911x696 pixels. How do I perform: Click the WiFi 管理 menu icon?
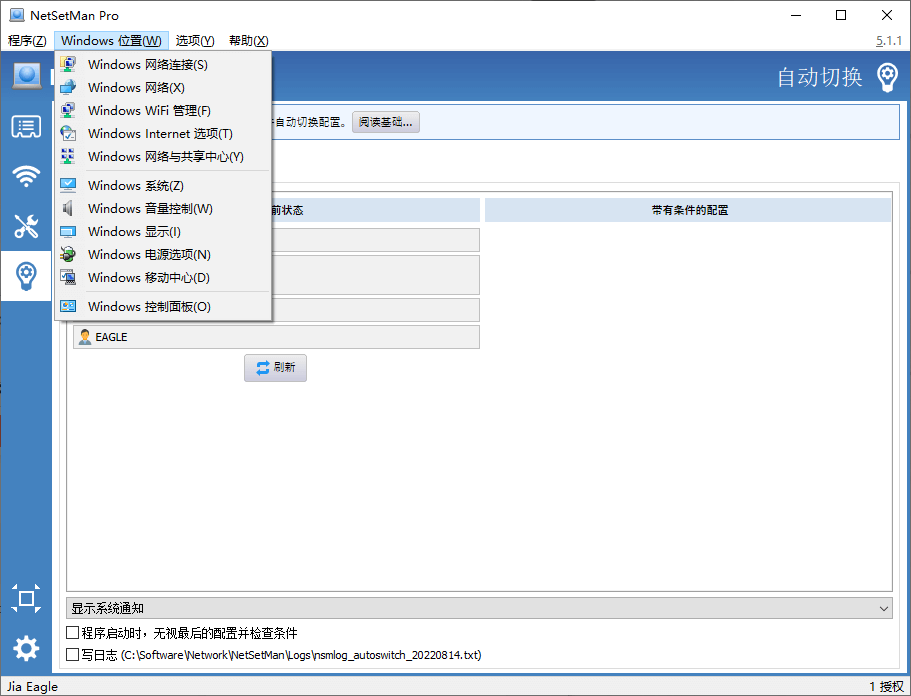pos(68,110)
